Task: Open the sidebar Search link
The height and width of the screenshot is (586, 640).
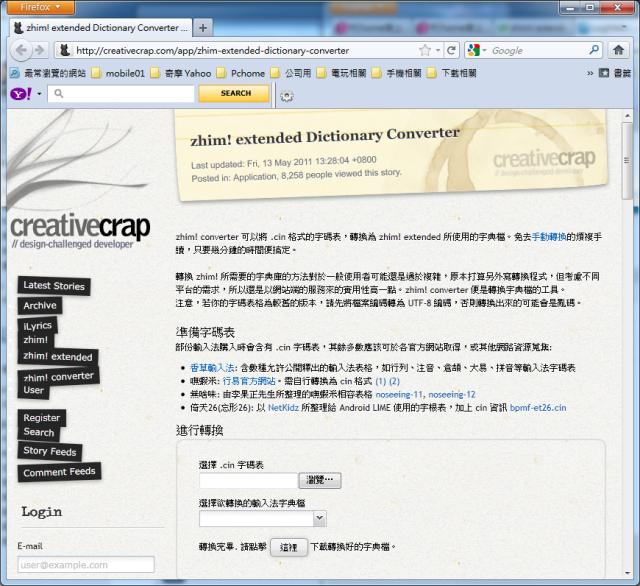Action: click(x=39, y=432)
